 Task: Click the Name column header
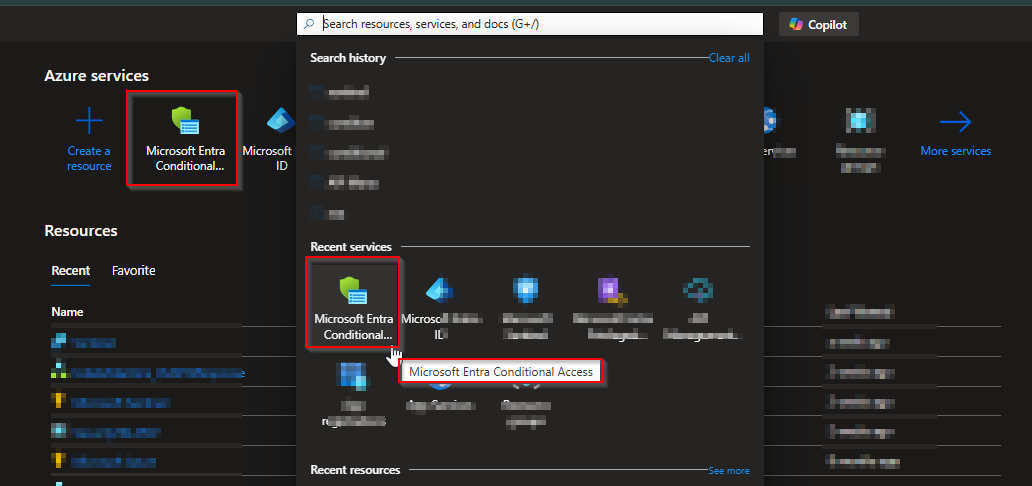(x=68, y=312)
